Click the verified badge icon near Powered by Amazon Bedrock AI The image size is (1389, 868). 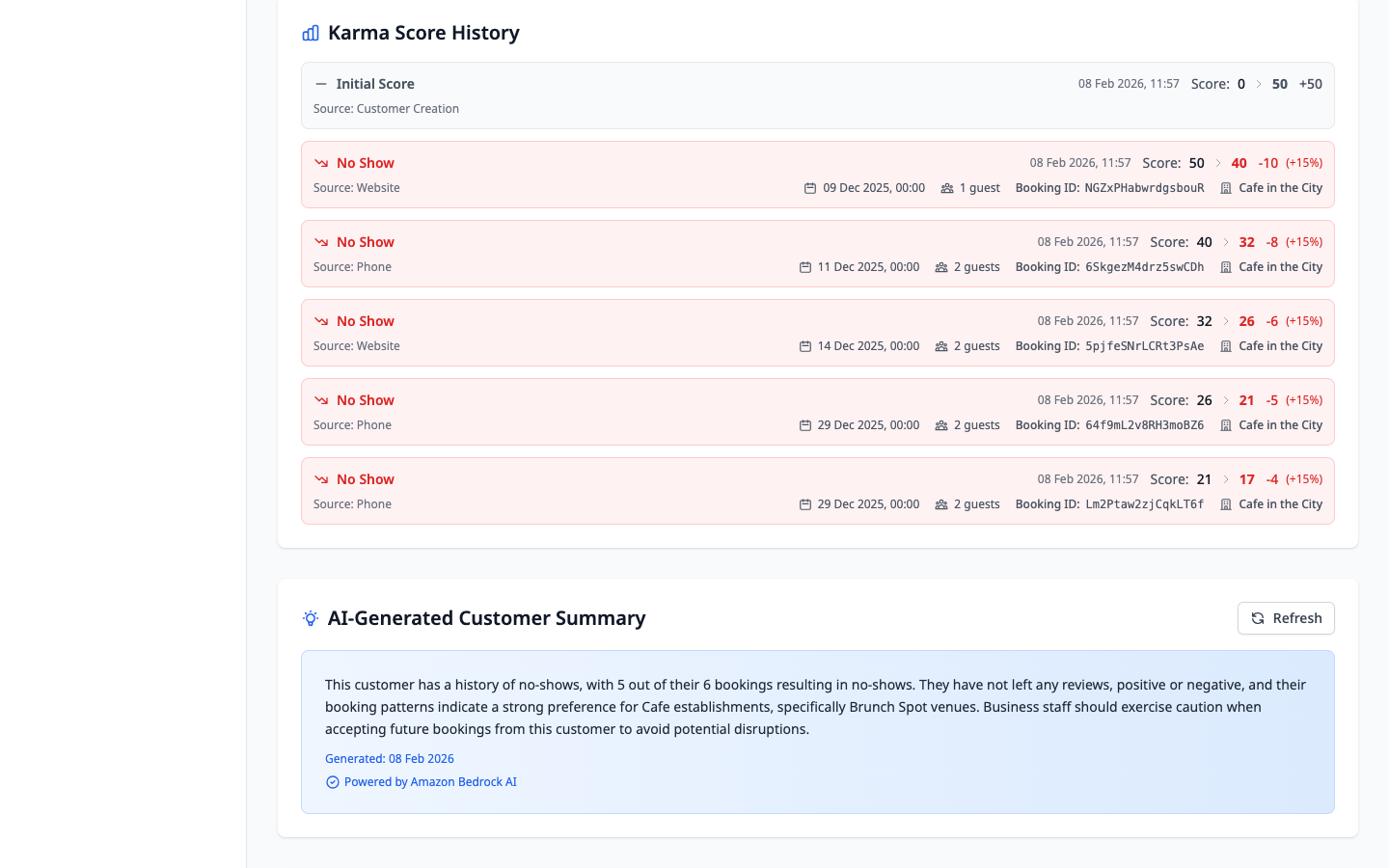(332, 781)
